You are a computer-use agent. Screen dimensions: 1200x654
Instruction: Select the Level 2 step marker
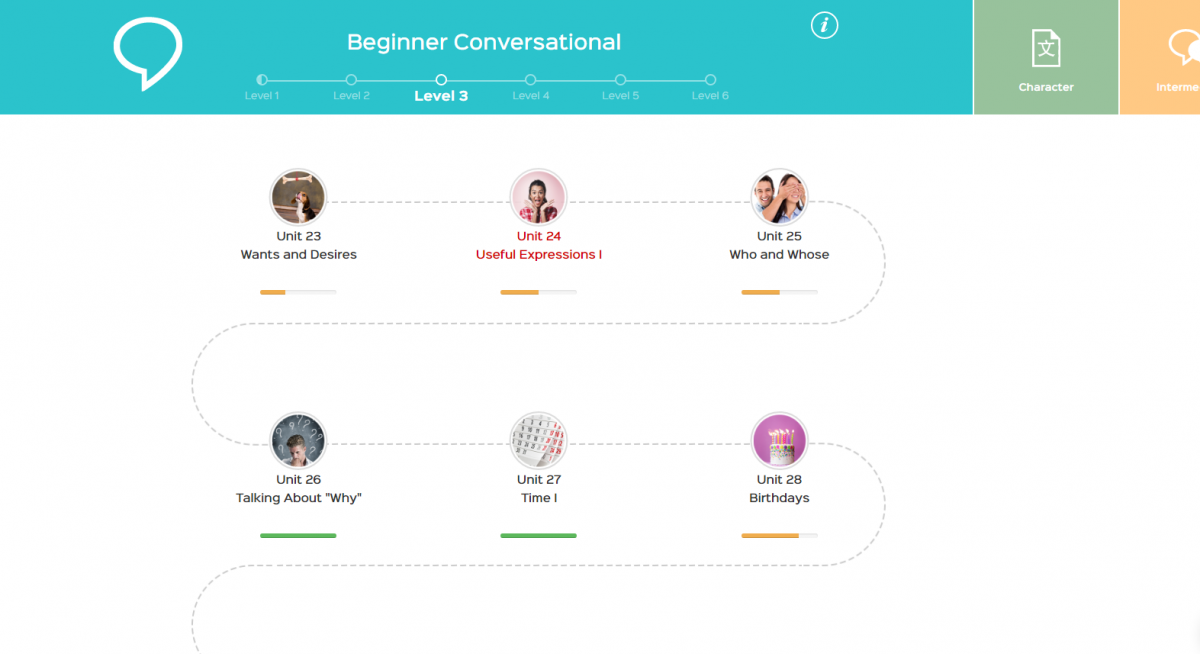pyautogui.click(x=351, y=80)
